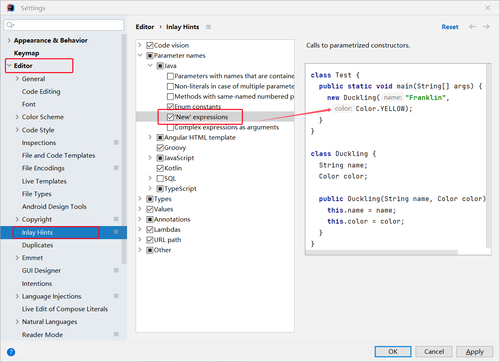
Task: Select the TypeScript row in hints tree
Action: click(180, 189)
